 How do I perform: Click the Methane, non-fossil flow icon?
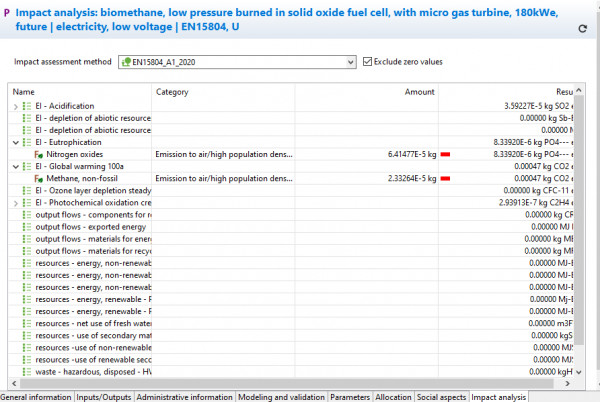click(38, 179)
